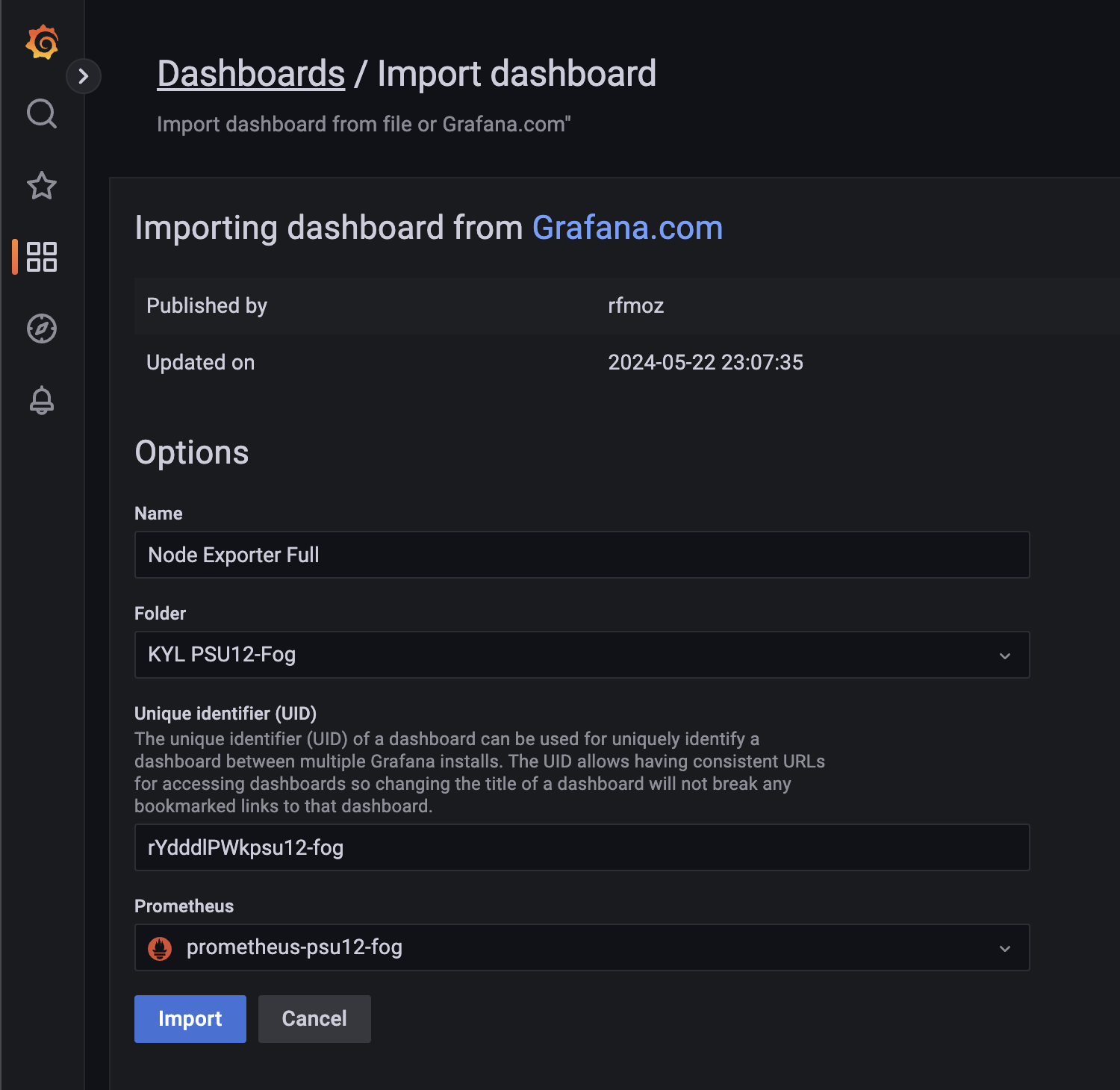Click the rfmoz publisher value row
This screenshot has width=1120, height=1090.
[x=636, y=305]
